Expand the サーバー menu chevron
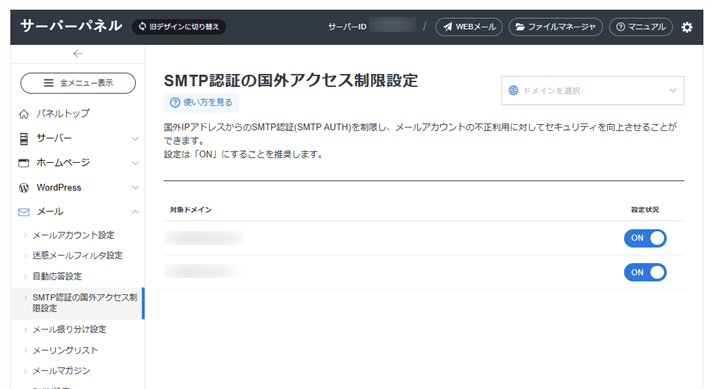 pos(135,139)
